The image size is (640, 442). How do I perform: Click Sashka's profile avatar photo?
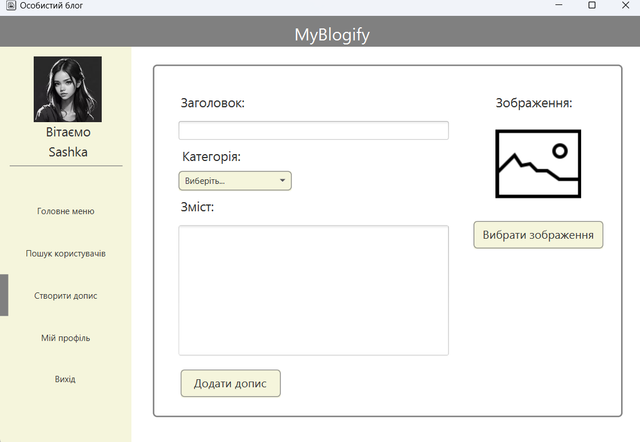click(68, 89)
